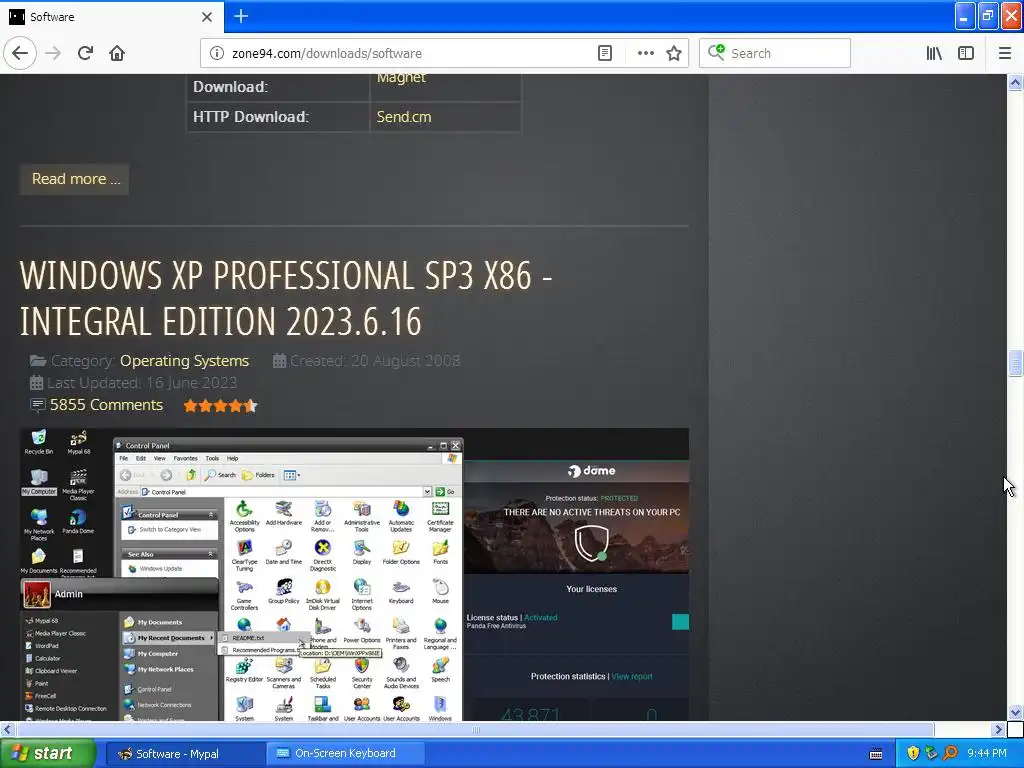Click the Created: 20 August 2008 text

pyautogui.click(x=375, y=360)
